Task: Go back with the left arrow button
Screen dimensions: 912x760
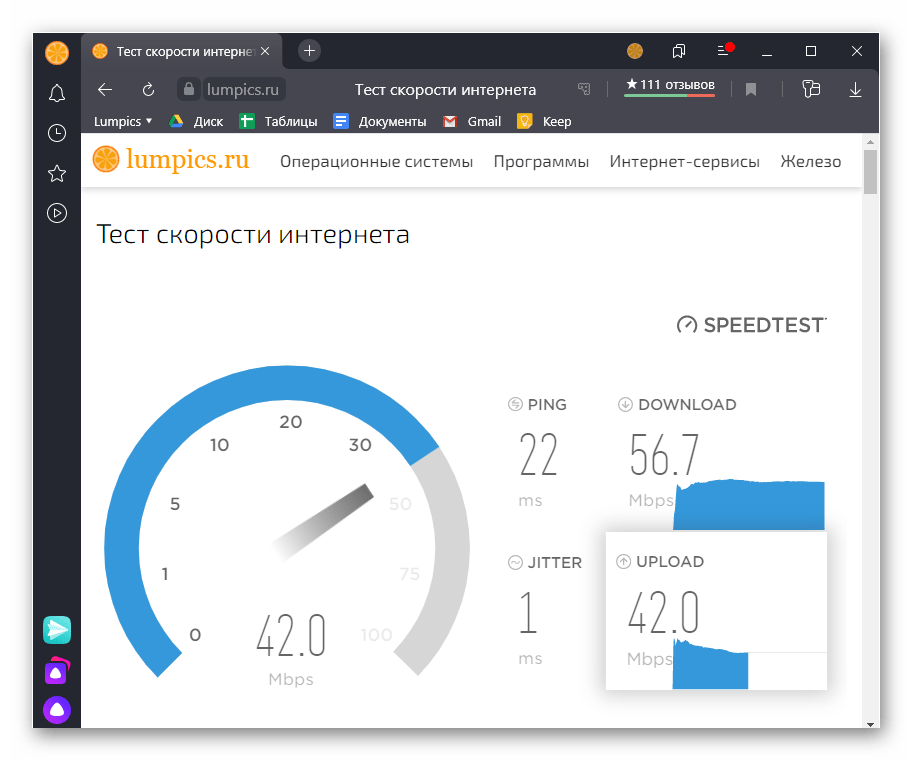Action: [x=105, y=90]
